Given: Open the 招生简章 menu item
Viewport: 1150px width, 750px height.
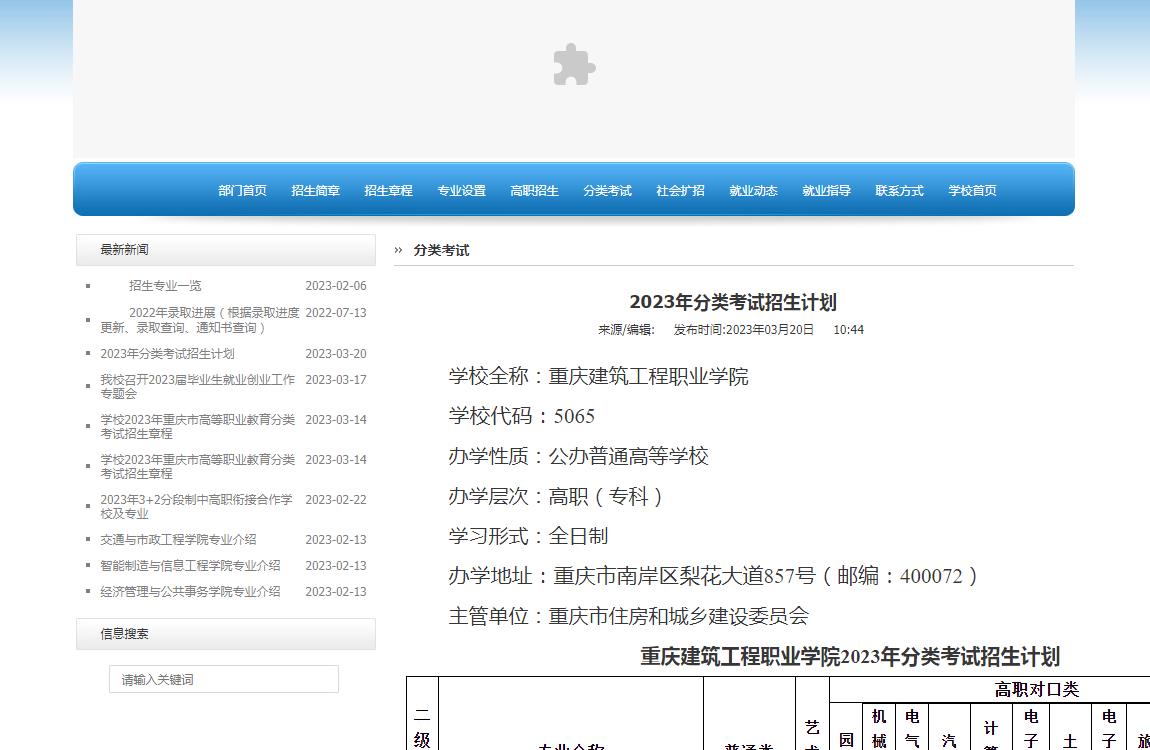Looking at the screenshot, I should tap(315, 191).
